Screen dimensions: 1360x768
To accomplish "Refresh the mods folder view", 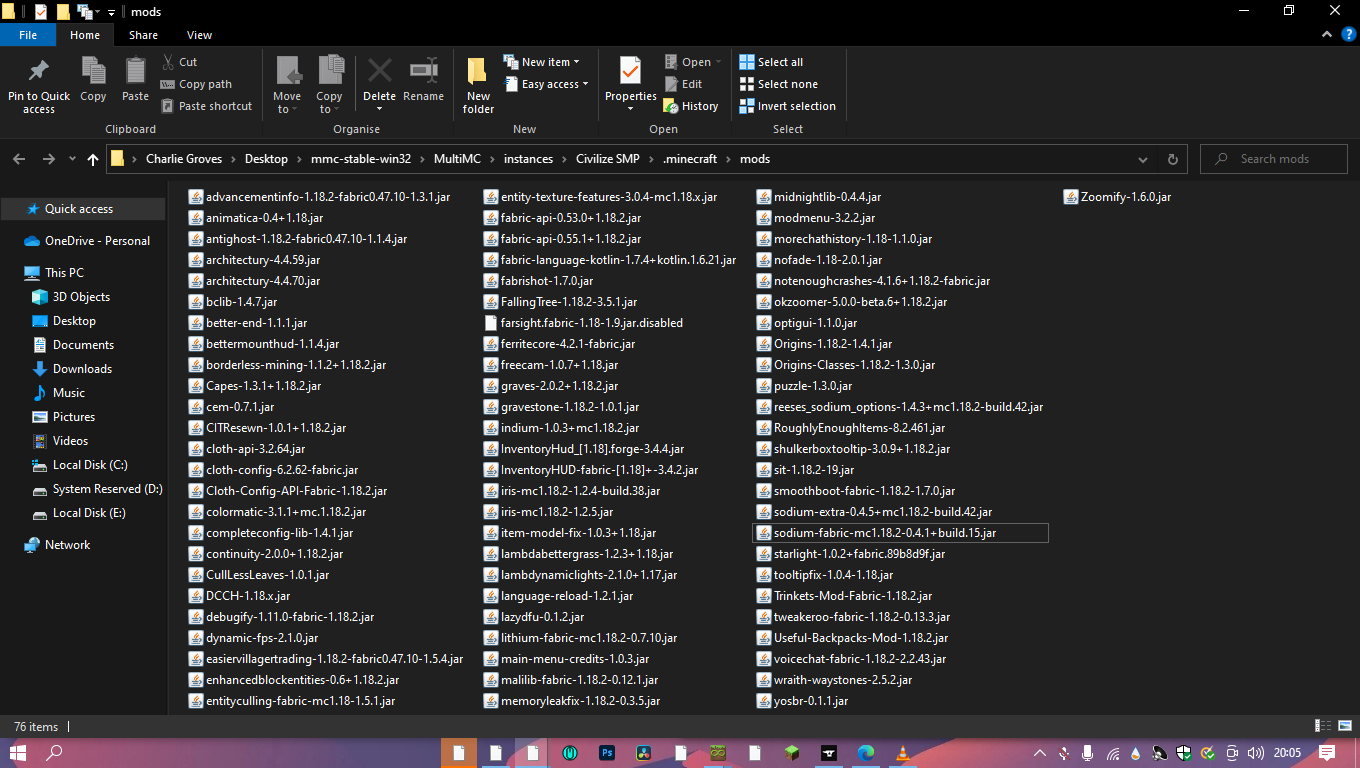I will coord(1173,159).
